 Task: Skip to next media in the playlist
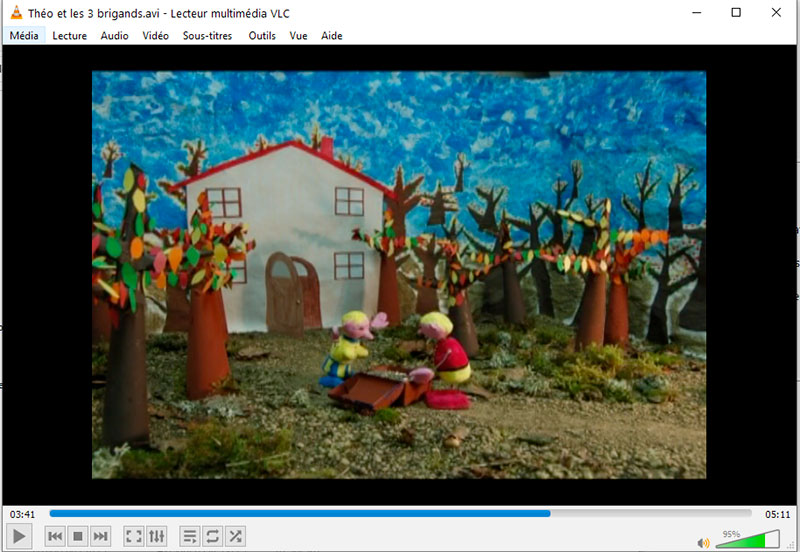[x=101, y=536]
